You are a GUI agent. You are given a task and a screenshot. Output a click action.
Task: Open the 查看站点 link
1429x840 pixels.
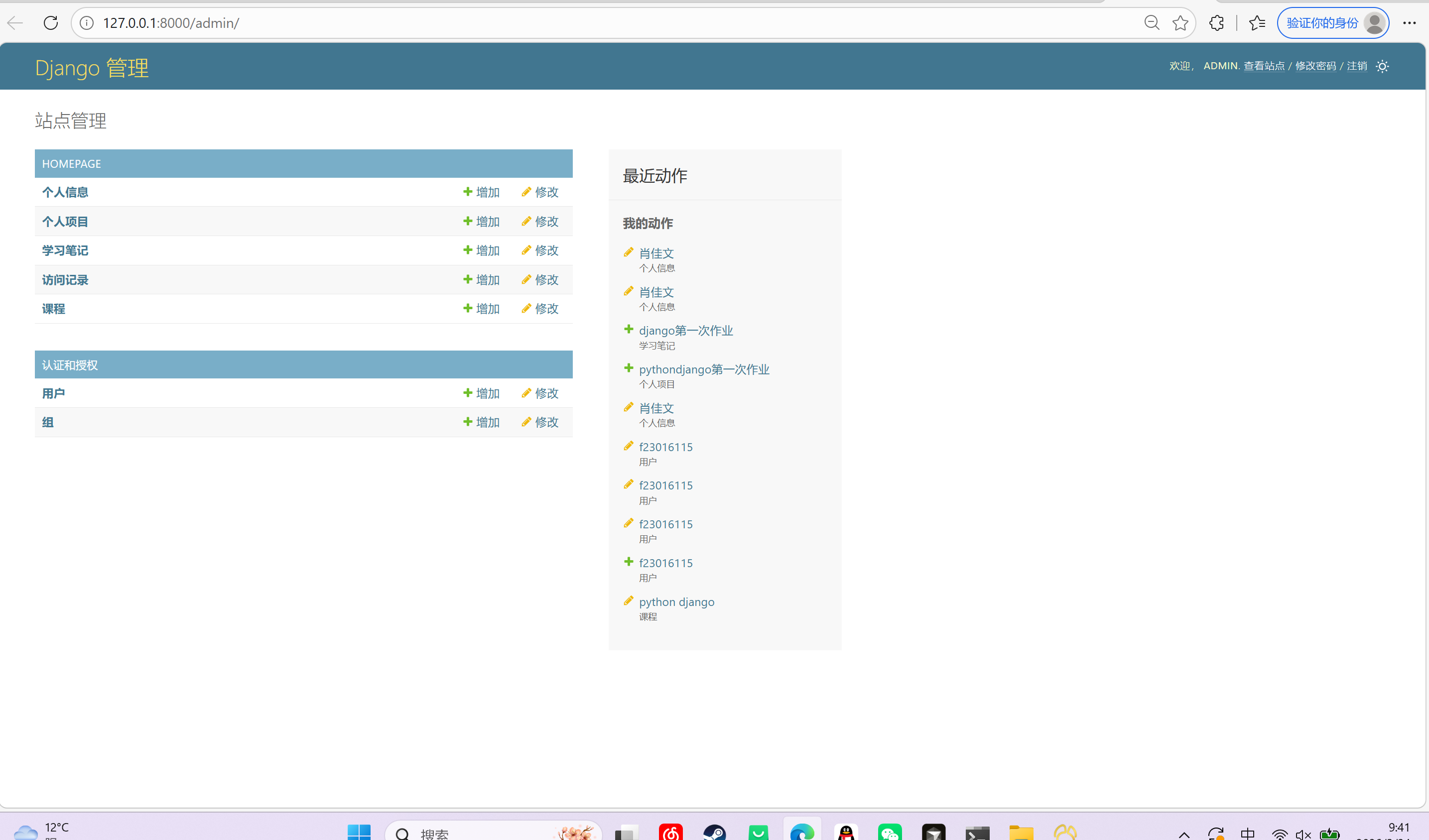1264,66
